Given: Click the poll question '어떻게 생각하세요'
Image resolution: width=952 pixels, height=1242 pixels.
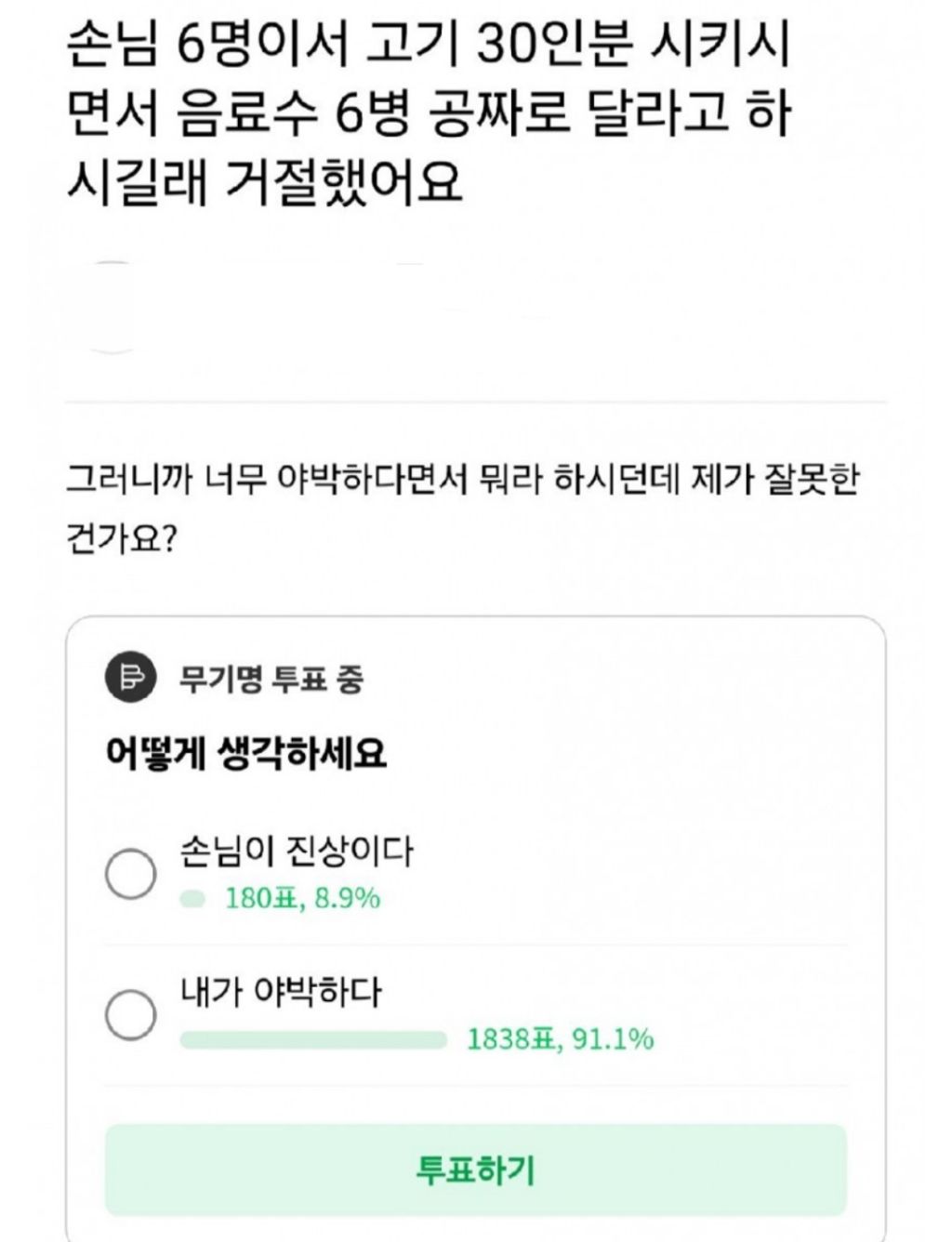Looking at the screenshot, I should click(246, 752).
